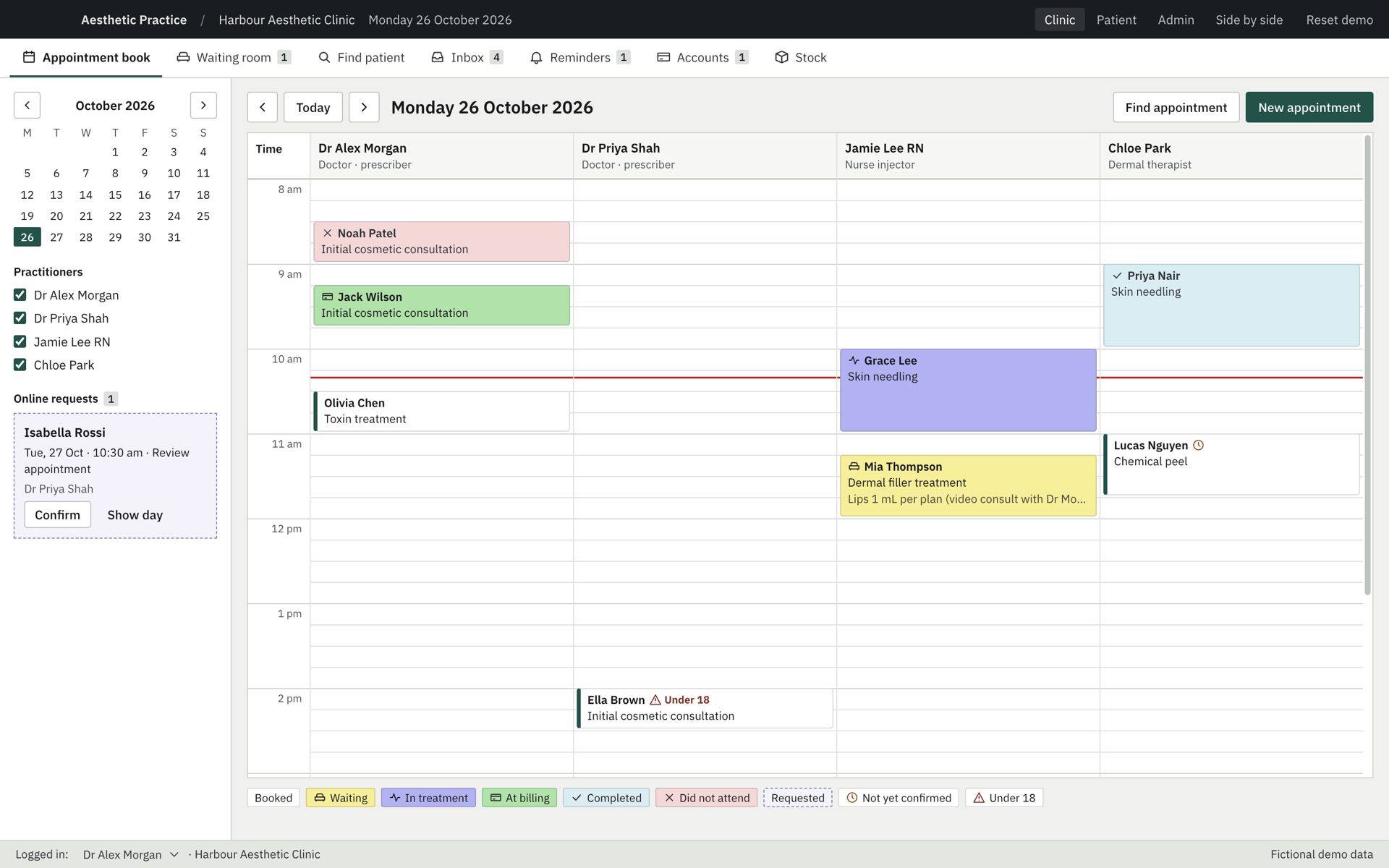Click Show day for Isabella Rossi's request
This screenshot has height=868, width=1389.
coord(135,515)
